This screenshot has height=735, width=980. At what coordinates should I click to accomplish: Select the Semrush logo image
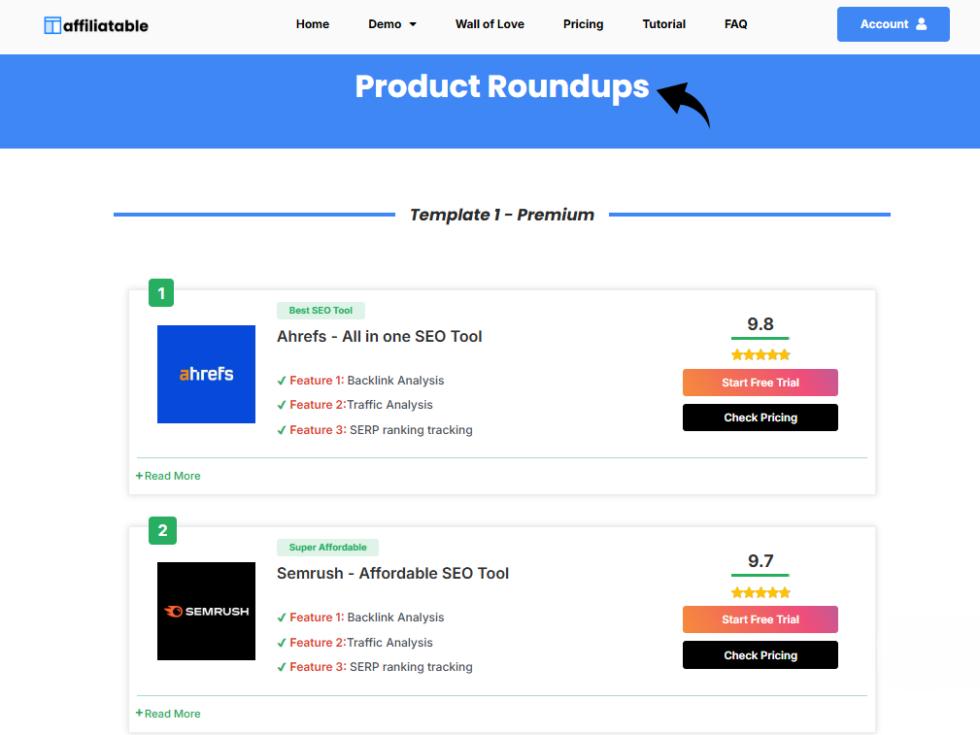[x=206, y=611]
